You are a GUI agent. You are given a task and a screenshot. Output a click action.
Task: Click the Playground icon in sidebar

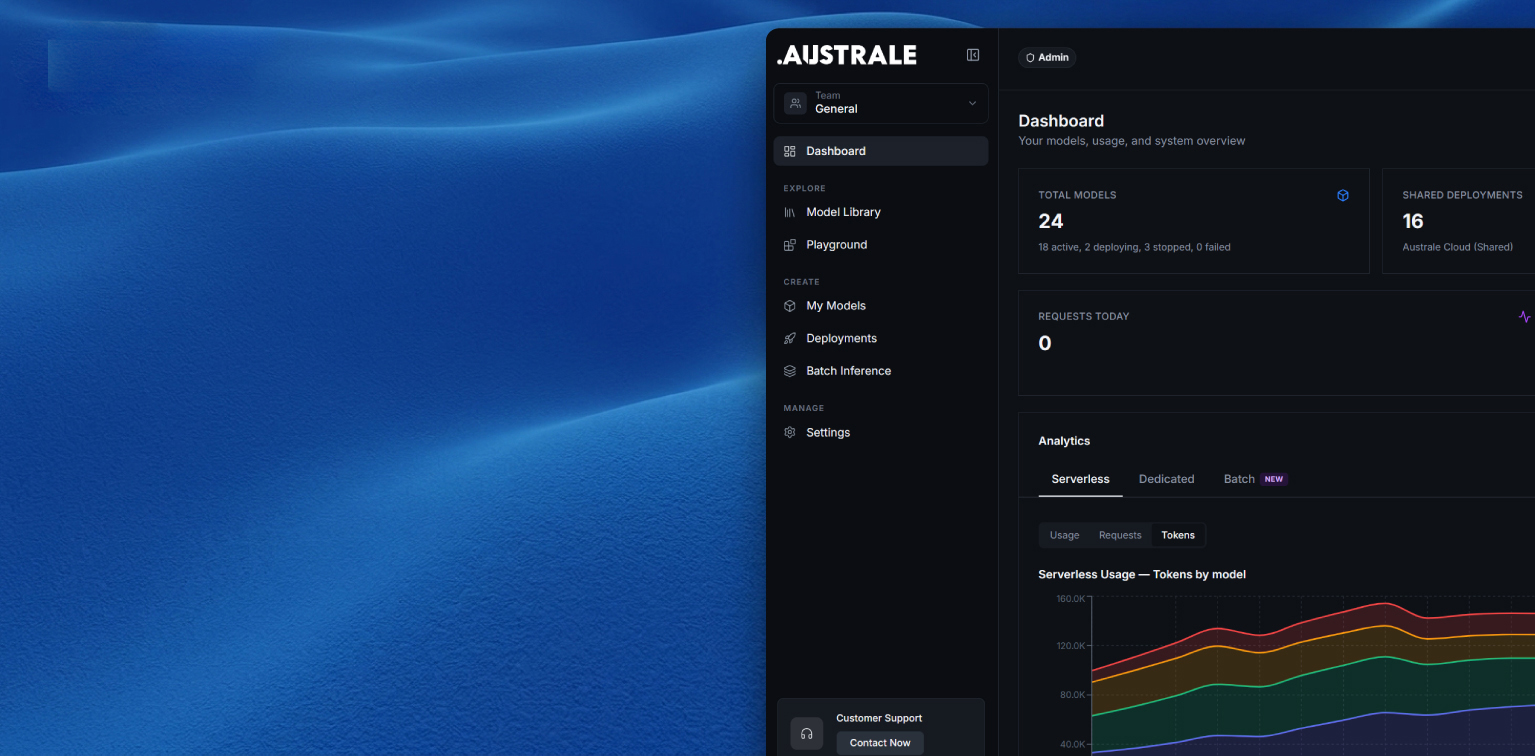[790, 245]
